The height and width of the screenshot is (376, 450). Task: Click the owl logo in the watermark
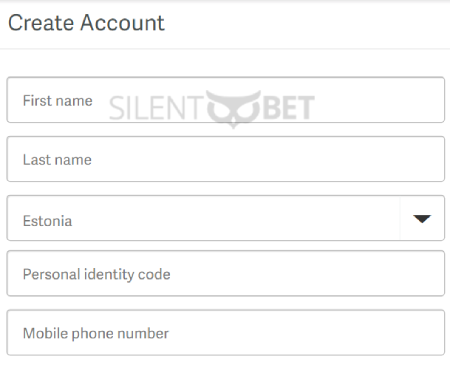point(233,108)
